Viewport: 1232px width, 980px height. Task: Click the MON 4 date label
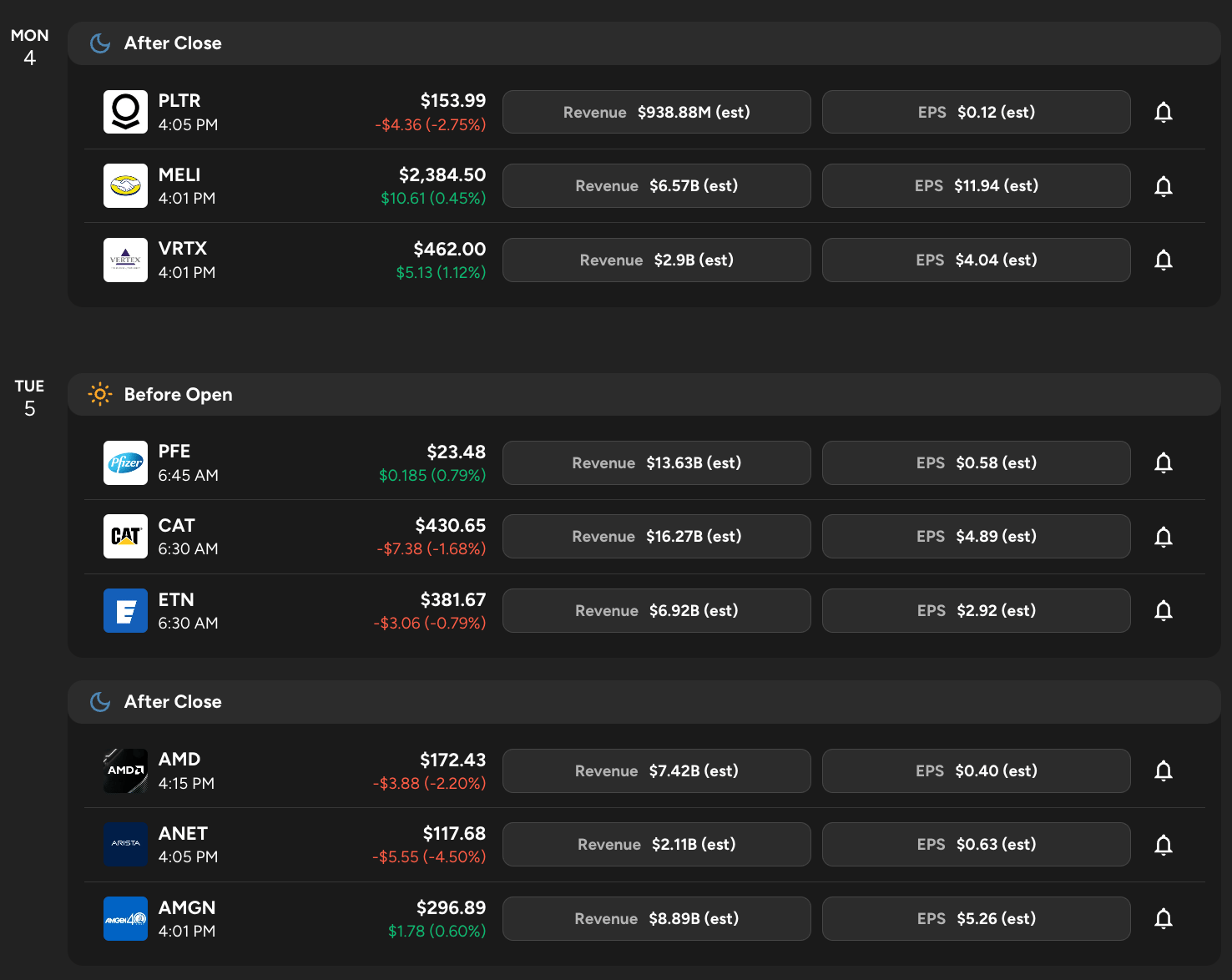click(30, 47)
